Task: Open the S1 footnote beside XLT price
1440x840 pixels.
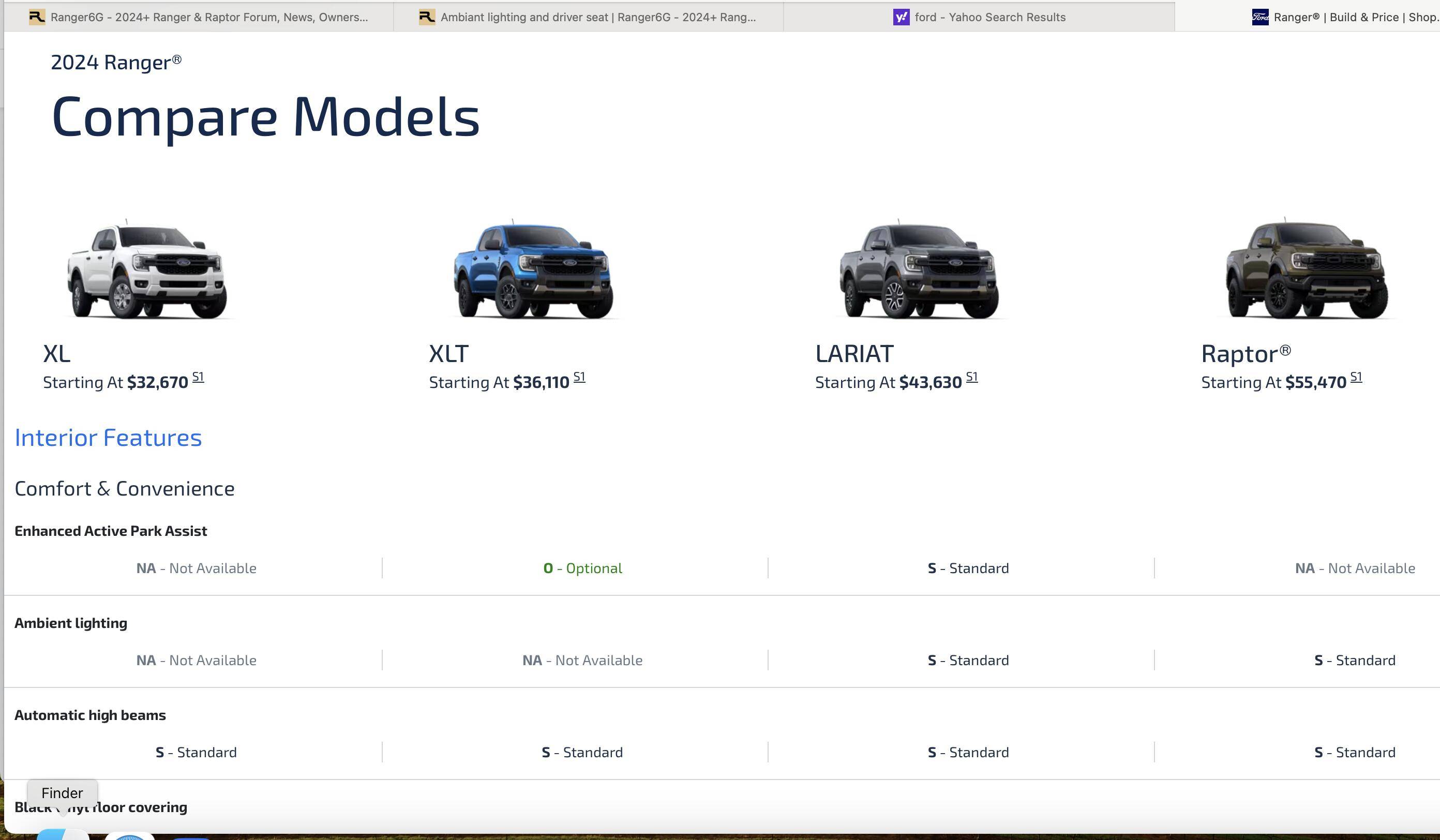Action: click(579, 377)
